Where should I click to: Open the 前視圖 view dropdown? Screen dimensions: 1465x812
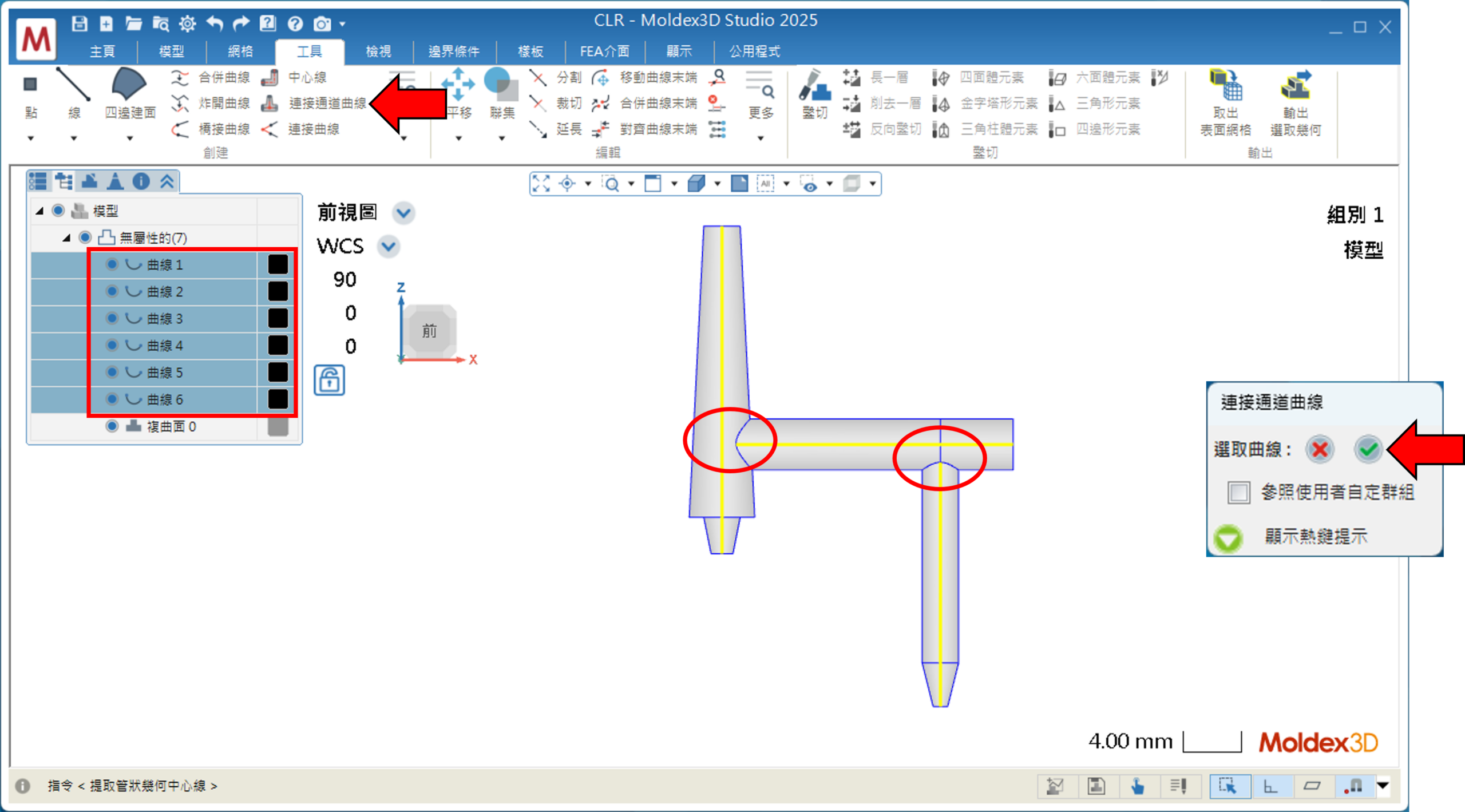pos(403,213)
